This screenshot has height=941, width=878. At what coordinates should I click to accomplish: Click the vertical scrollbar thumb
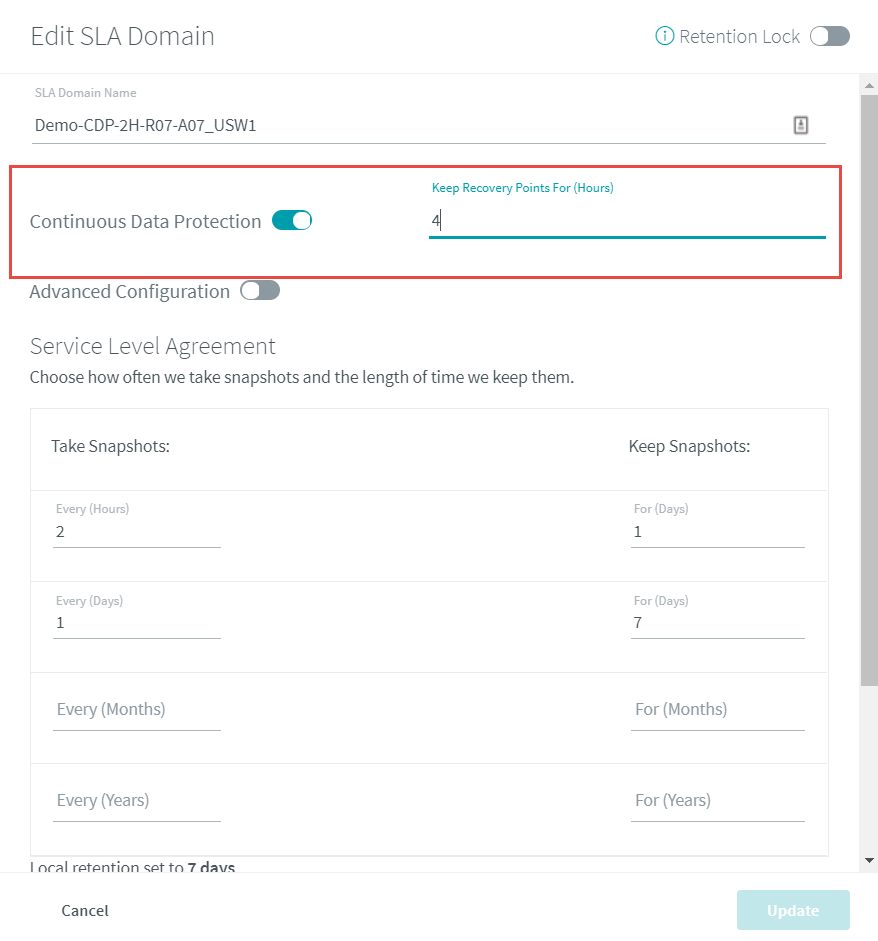click(x=869, y=390)
